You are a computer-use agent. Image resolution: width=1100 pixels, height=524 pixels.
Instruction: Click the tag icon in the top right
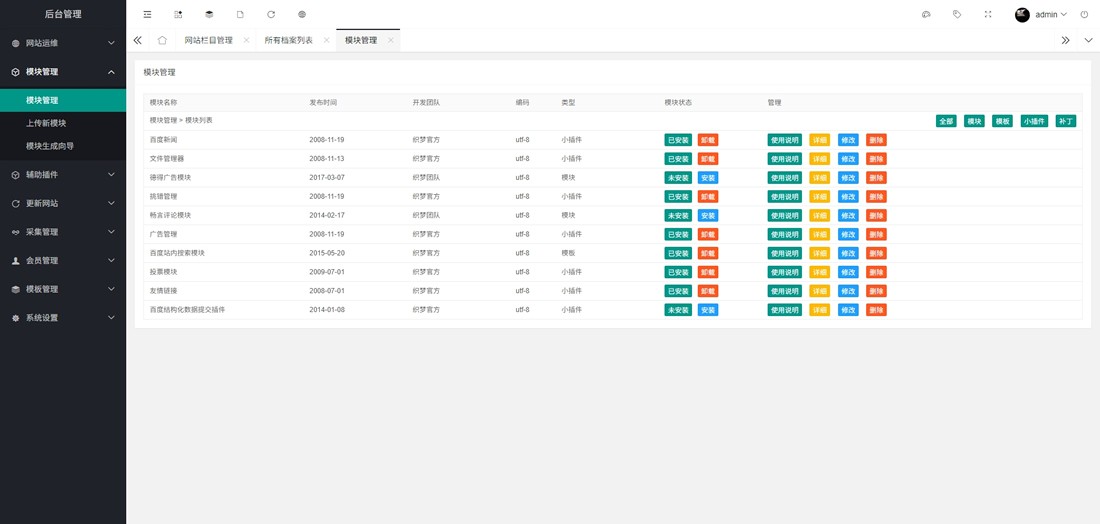(957, 15)
